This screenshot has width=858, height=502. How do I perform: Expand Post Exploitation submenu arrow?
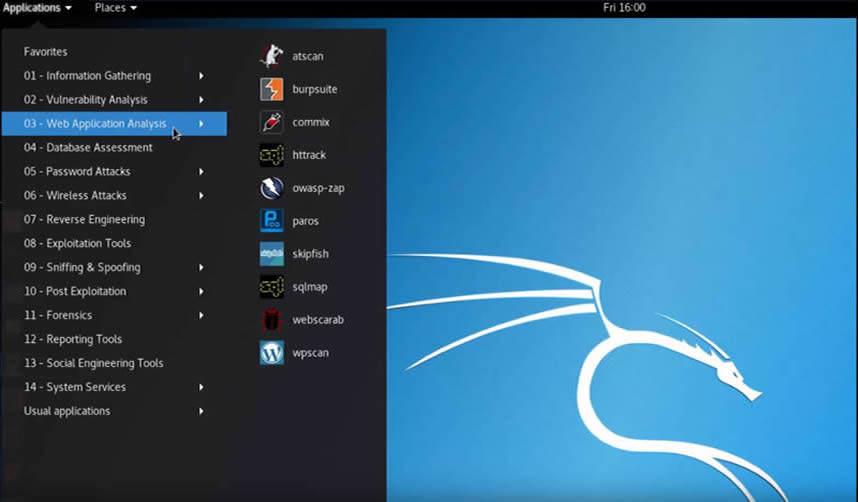coord(201,291)
